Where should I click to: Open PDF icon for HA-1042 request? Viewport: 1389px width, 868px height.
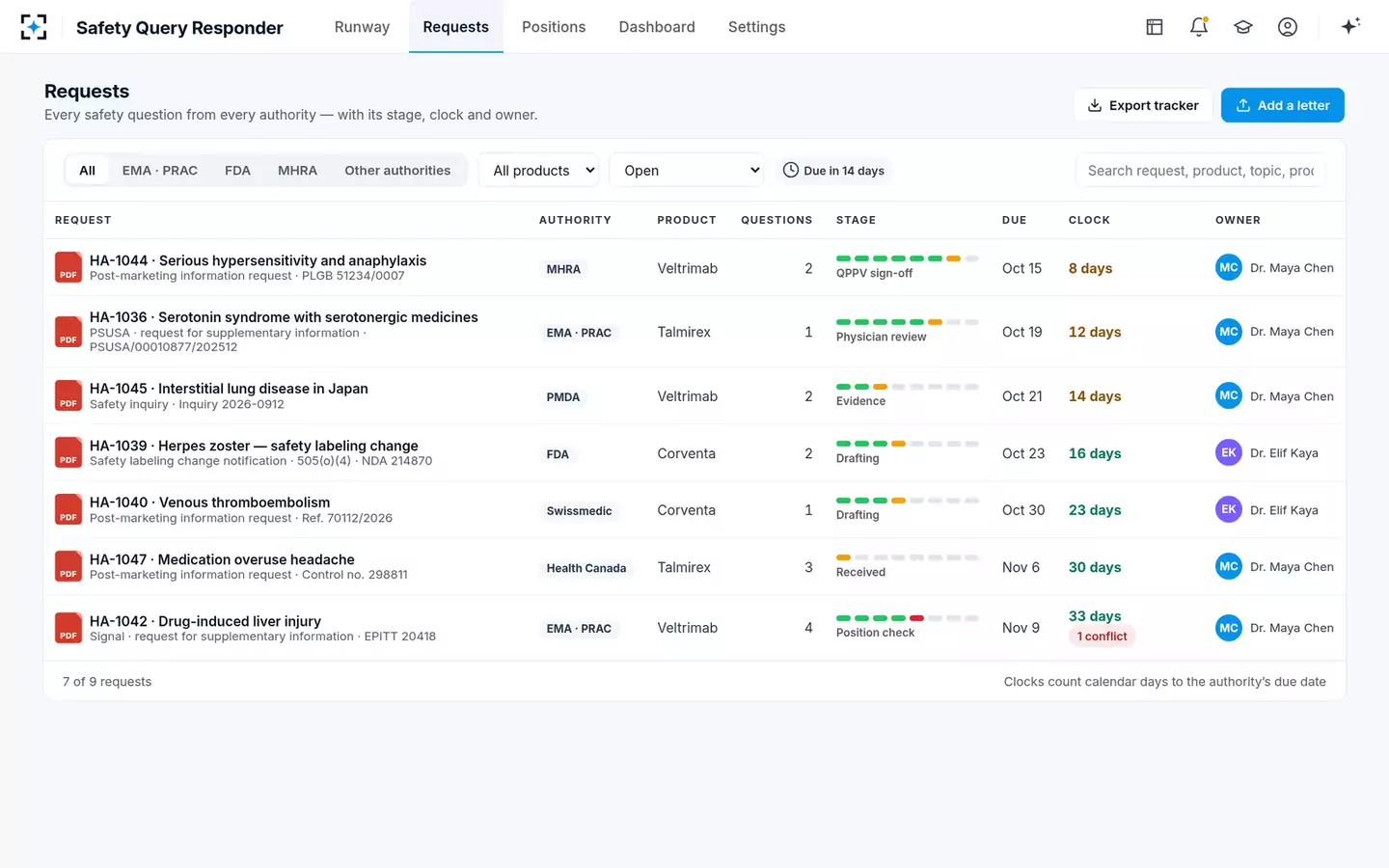[x=68, y=628]
